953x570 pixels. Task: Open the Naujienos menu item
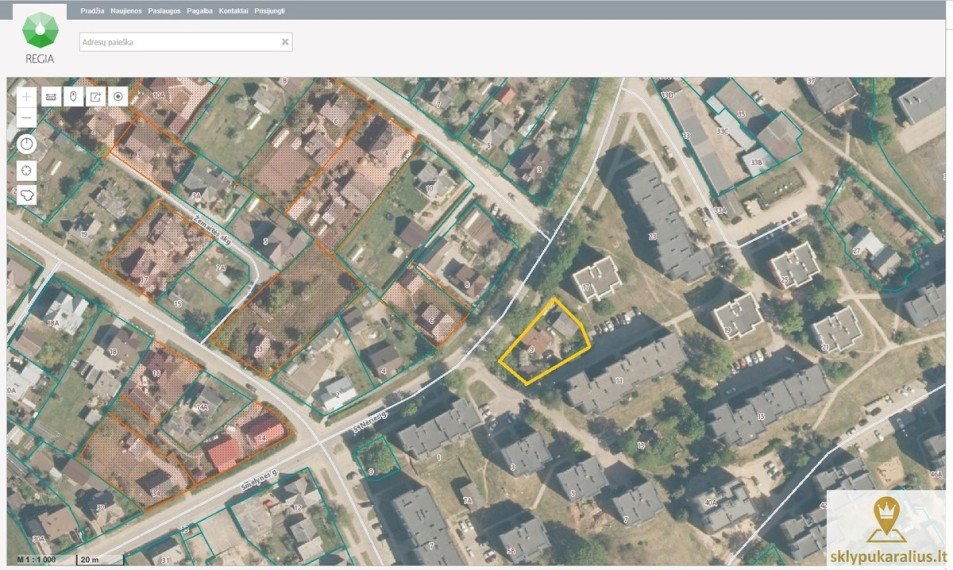point(126,11)
